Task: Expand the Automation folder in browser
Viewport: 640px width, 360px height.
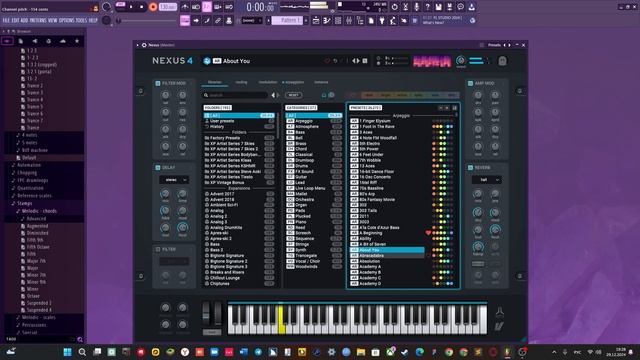Action: (29, 165)
